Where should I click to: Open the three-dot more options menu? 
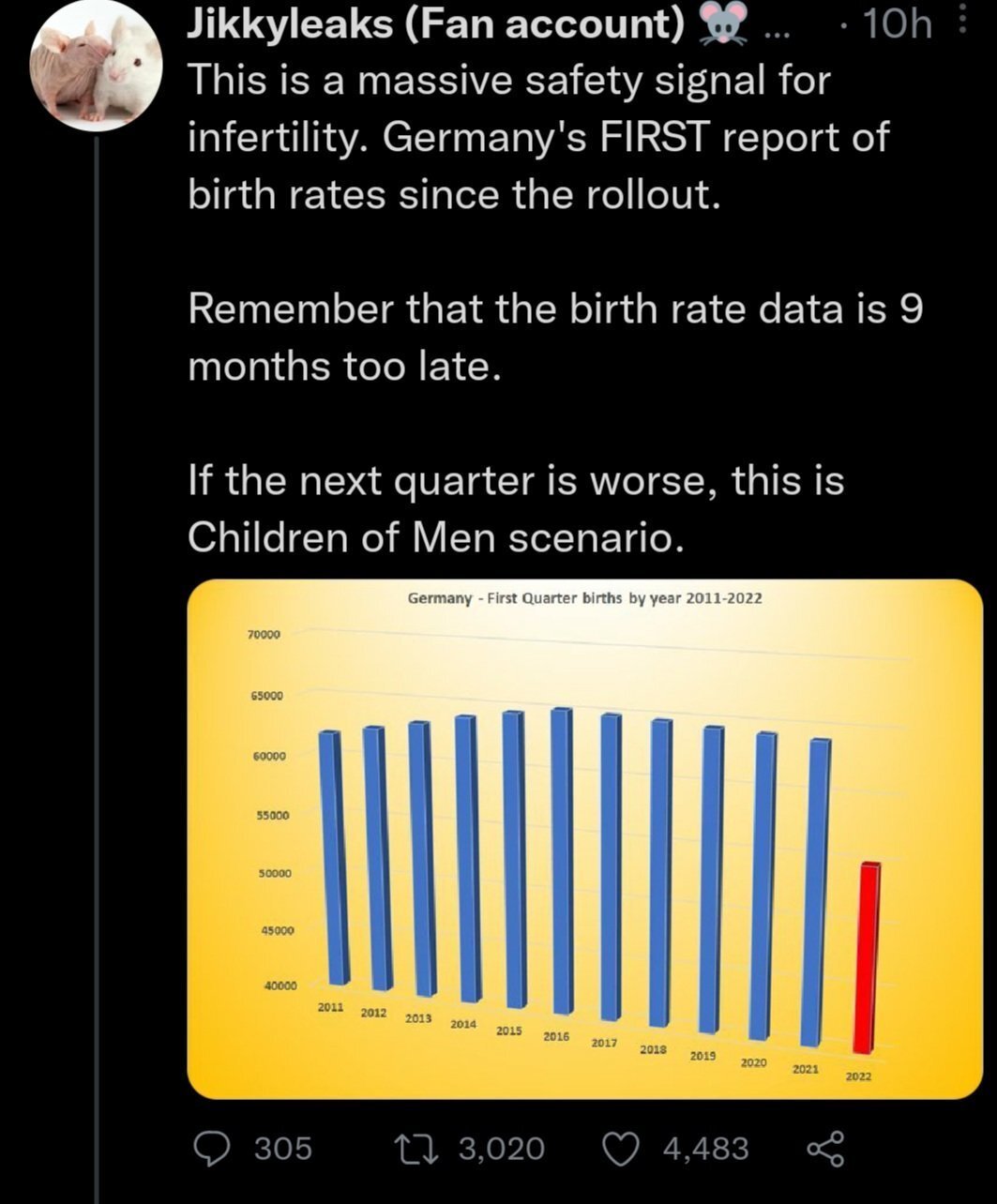[961, 22]
